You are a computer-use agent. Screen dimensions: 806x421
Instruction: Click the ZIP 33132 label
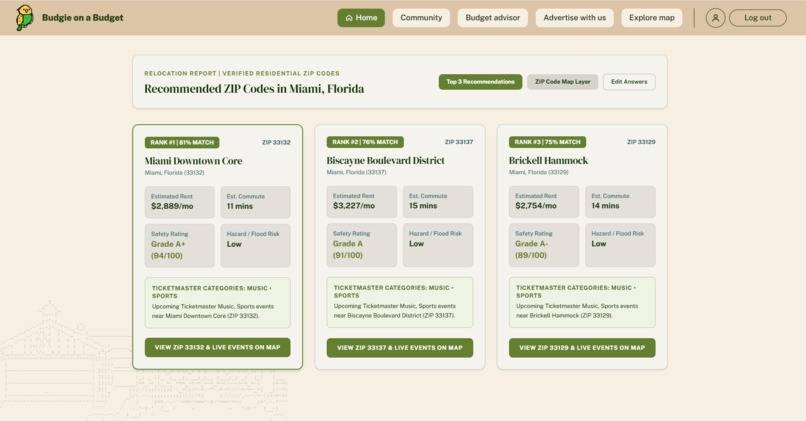click(x=276, y=142)
